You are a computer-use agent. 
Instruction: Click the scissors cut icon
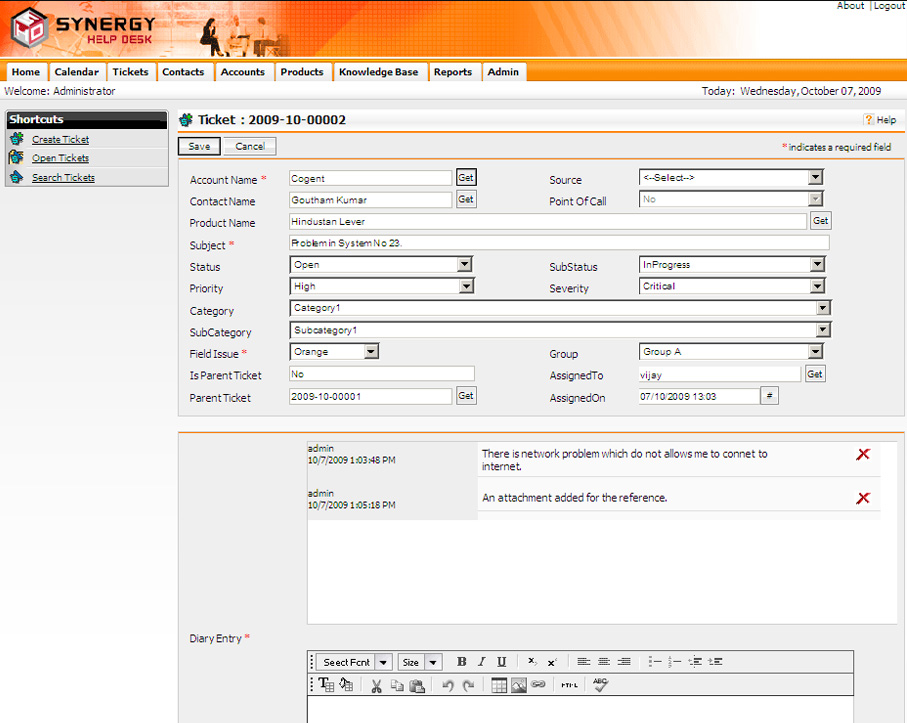[x=377, y=685]
